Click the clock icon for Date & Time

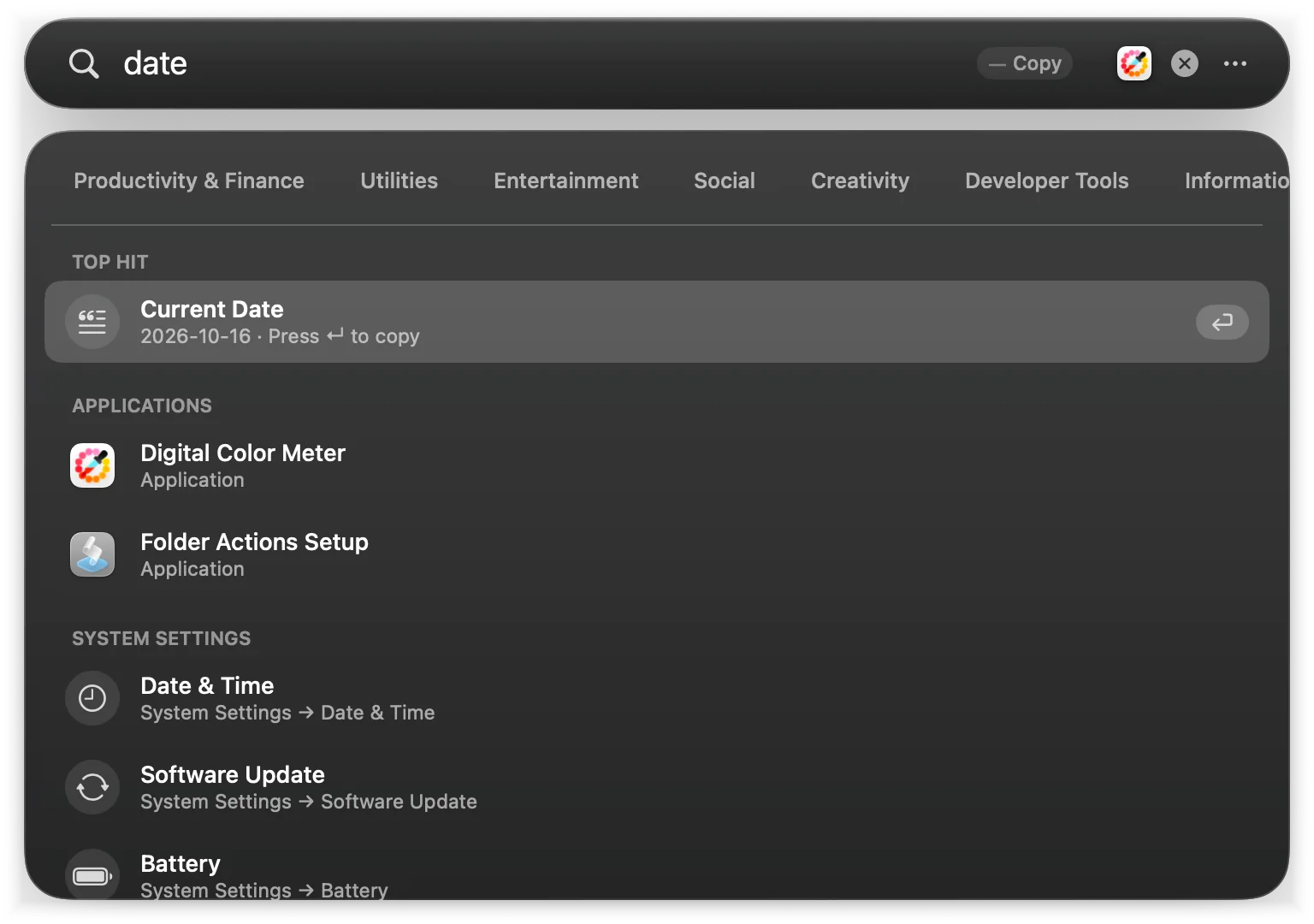[92, 698]
